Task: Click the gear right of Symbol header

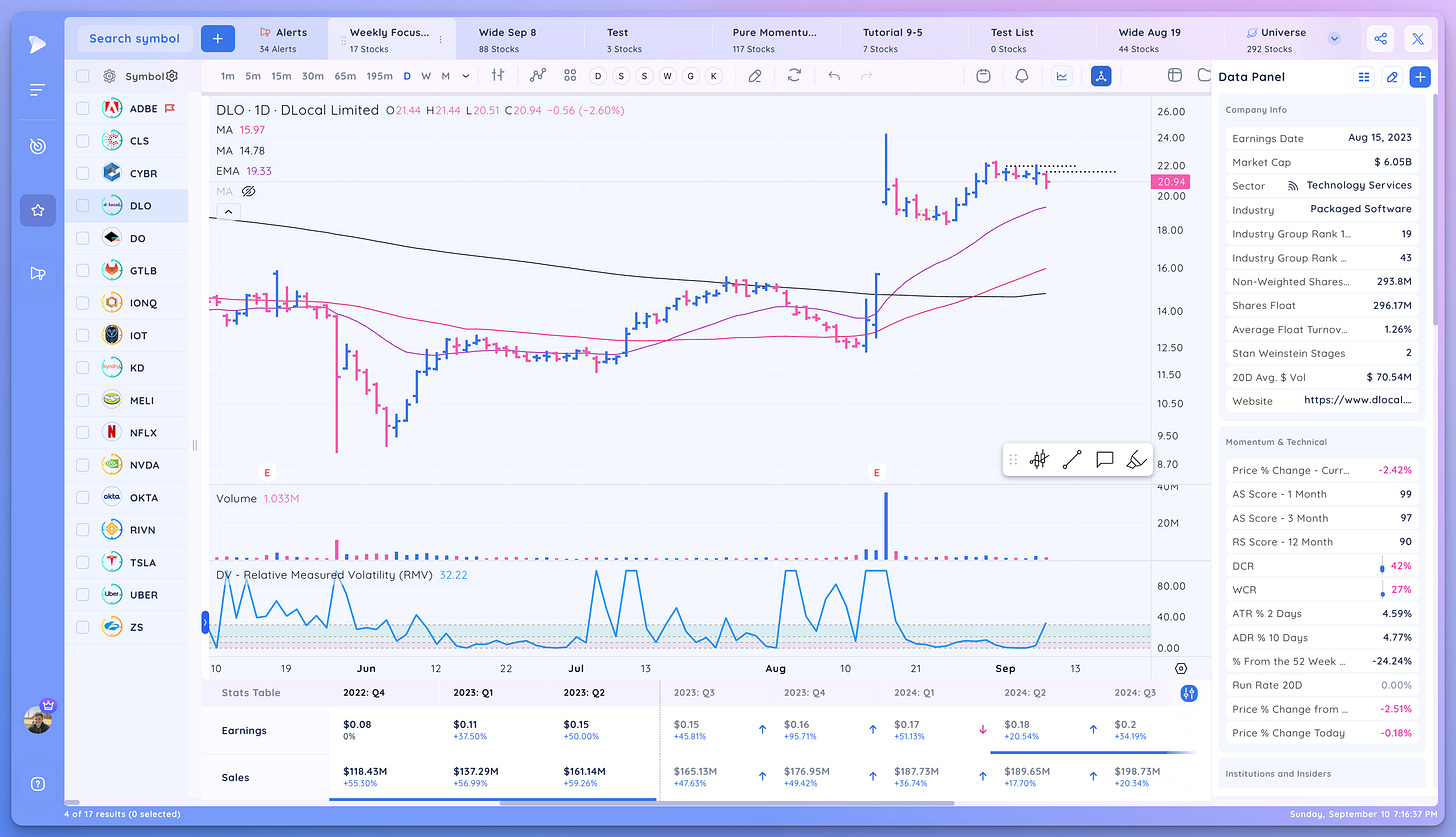Action: click(x=172, y=76)
